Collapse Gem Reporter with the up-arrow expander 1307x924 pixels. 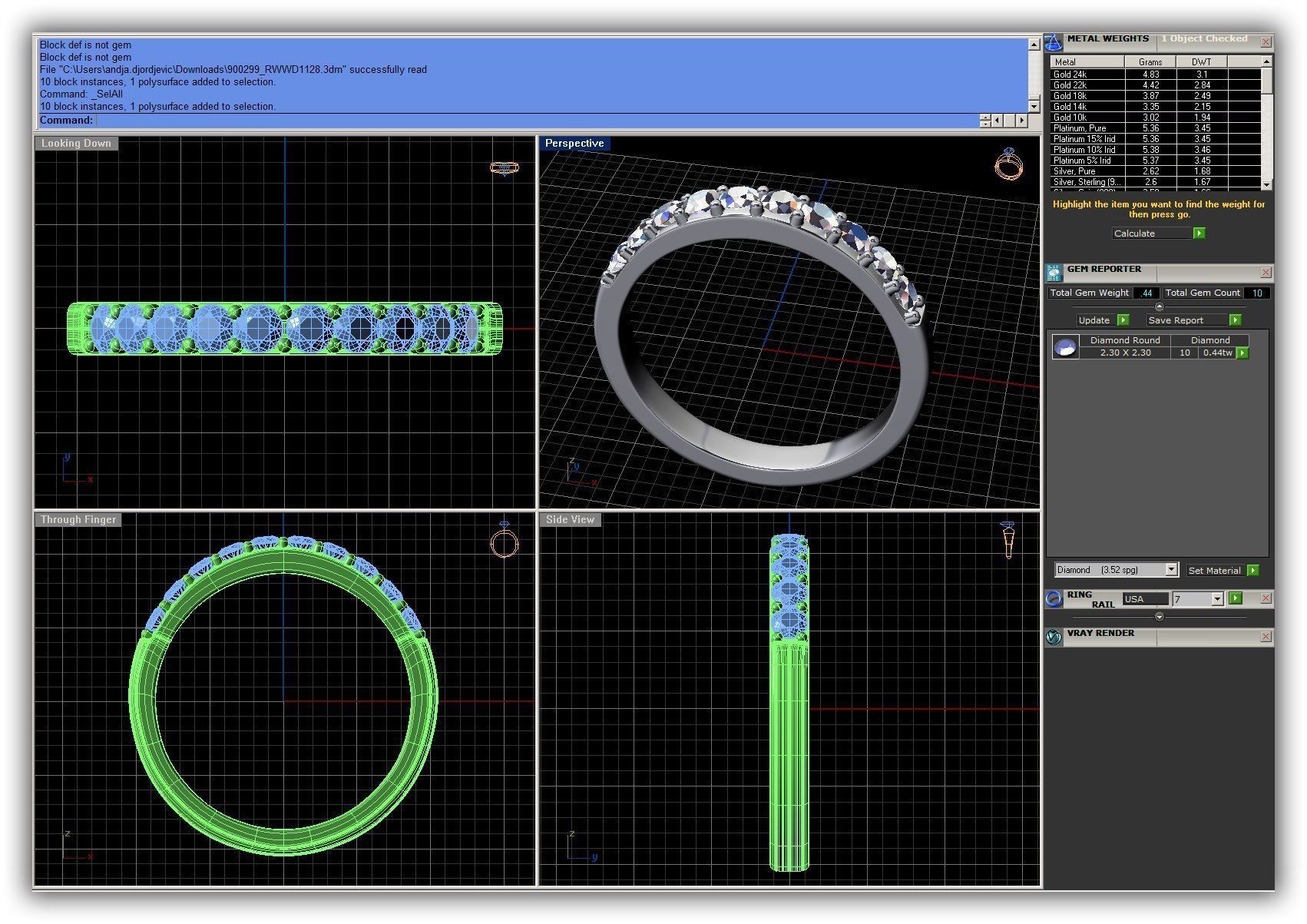coord(1160,306)
